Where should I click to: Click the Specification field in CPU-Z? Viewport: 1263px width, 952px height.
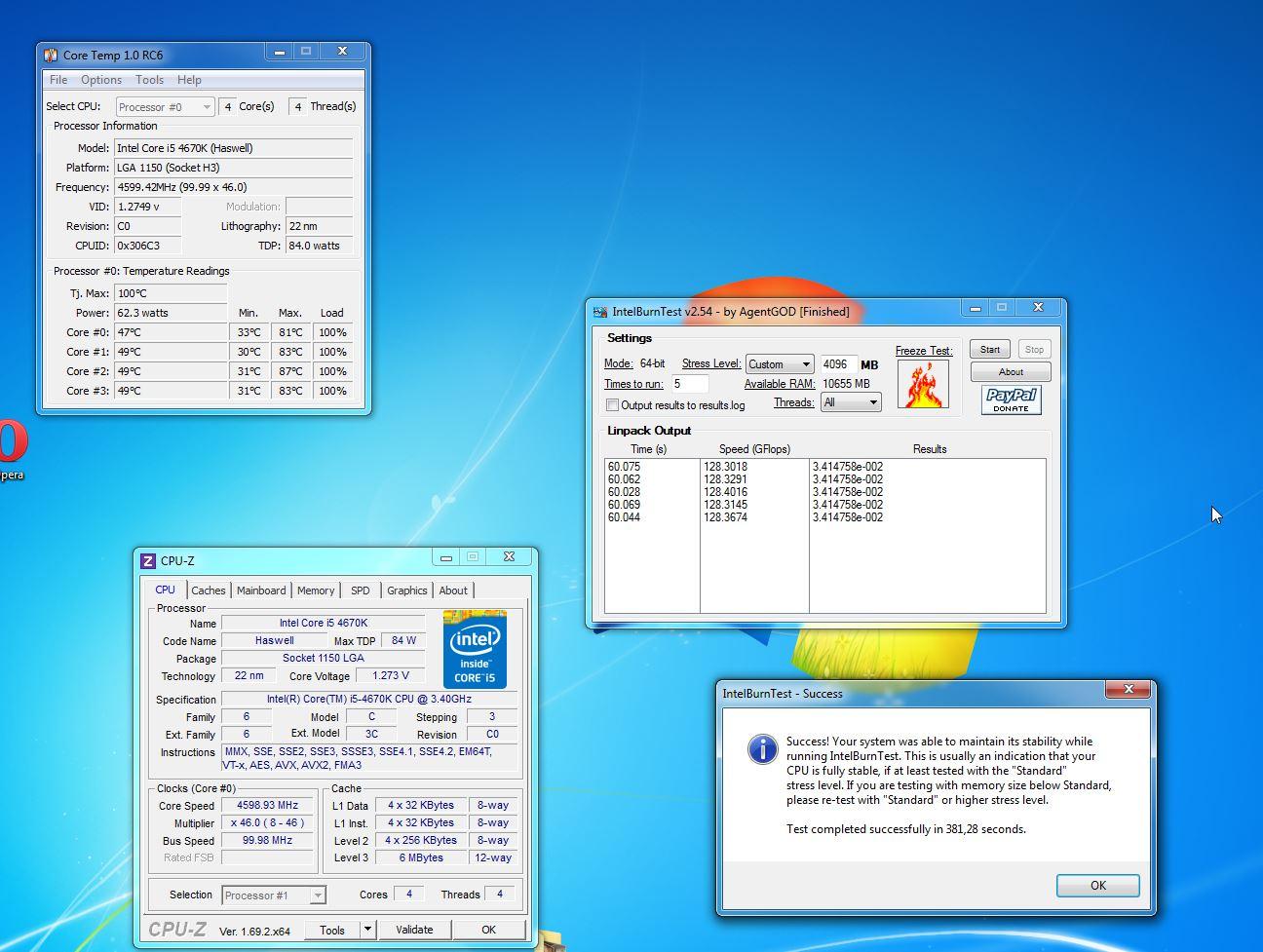tap(369, 700)
